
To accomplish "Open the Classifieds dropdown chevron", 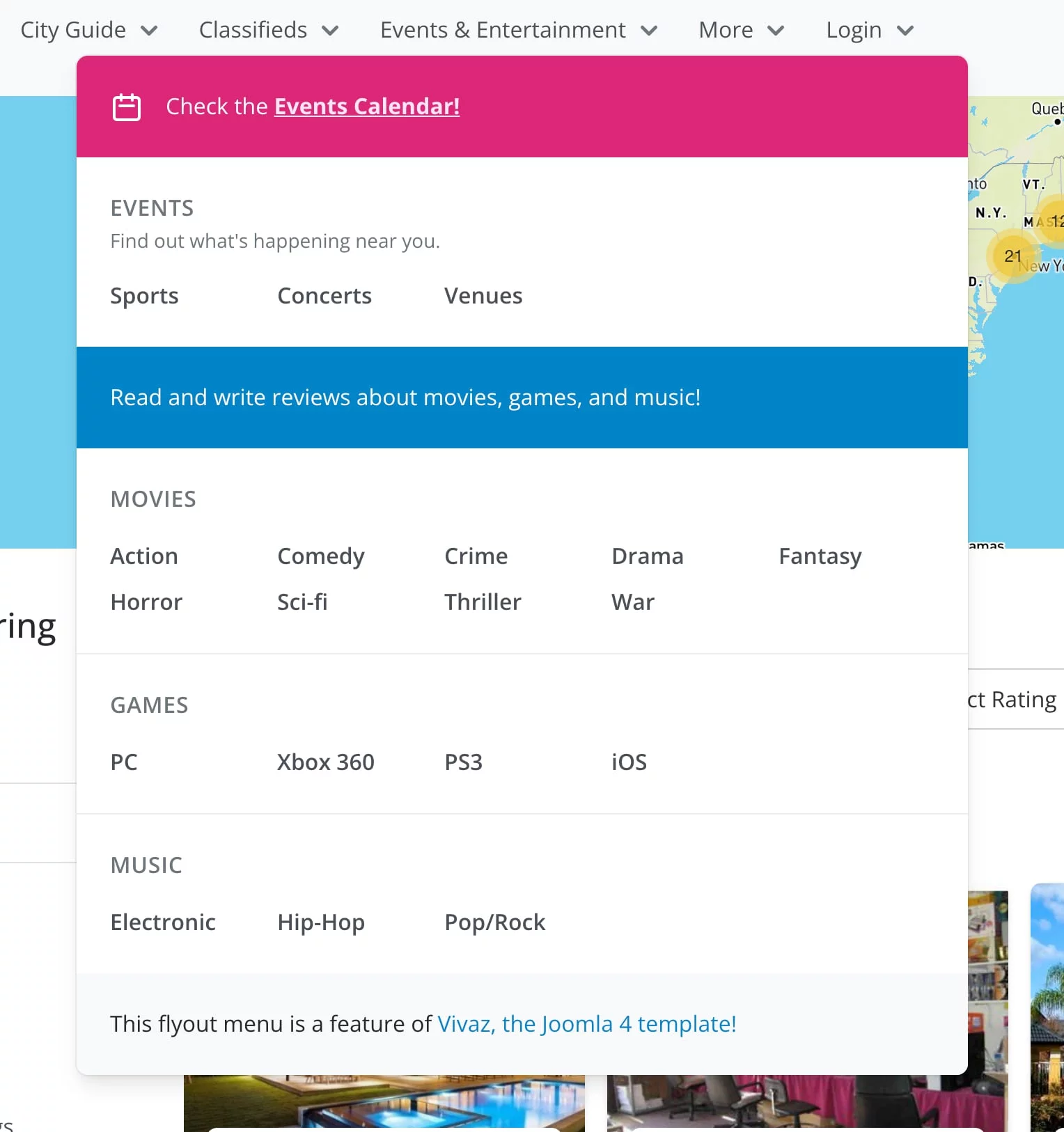I will [330, 31].
